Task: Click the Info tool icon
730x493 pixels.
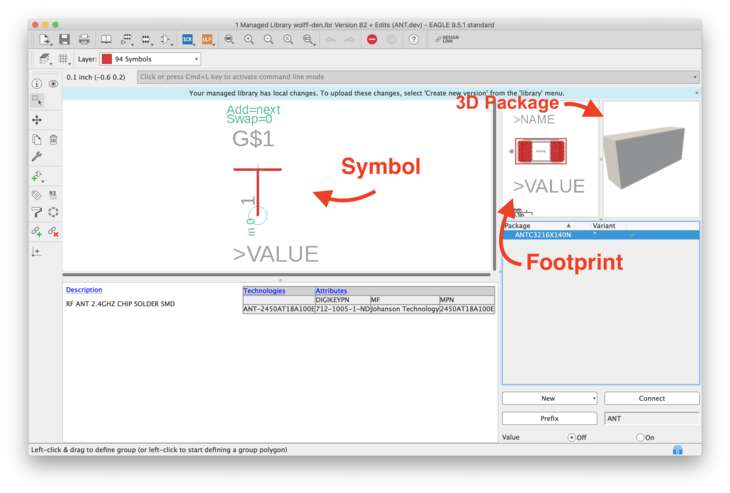Action: point(37,84)
